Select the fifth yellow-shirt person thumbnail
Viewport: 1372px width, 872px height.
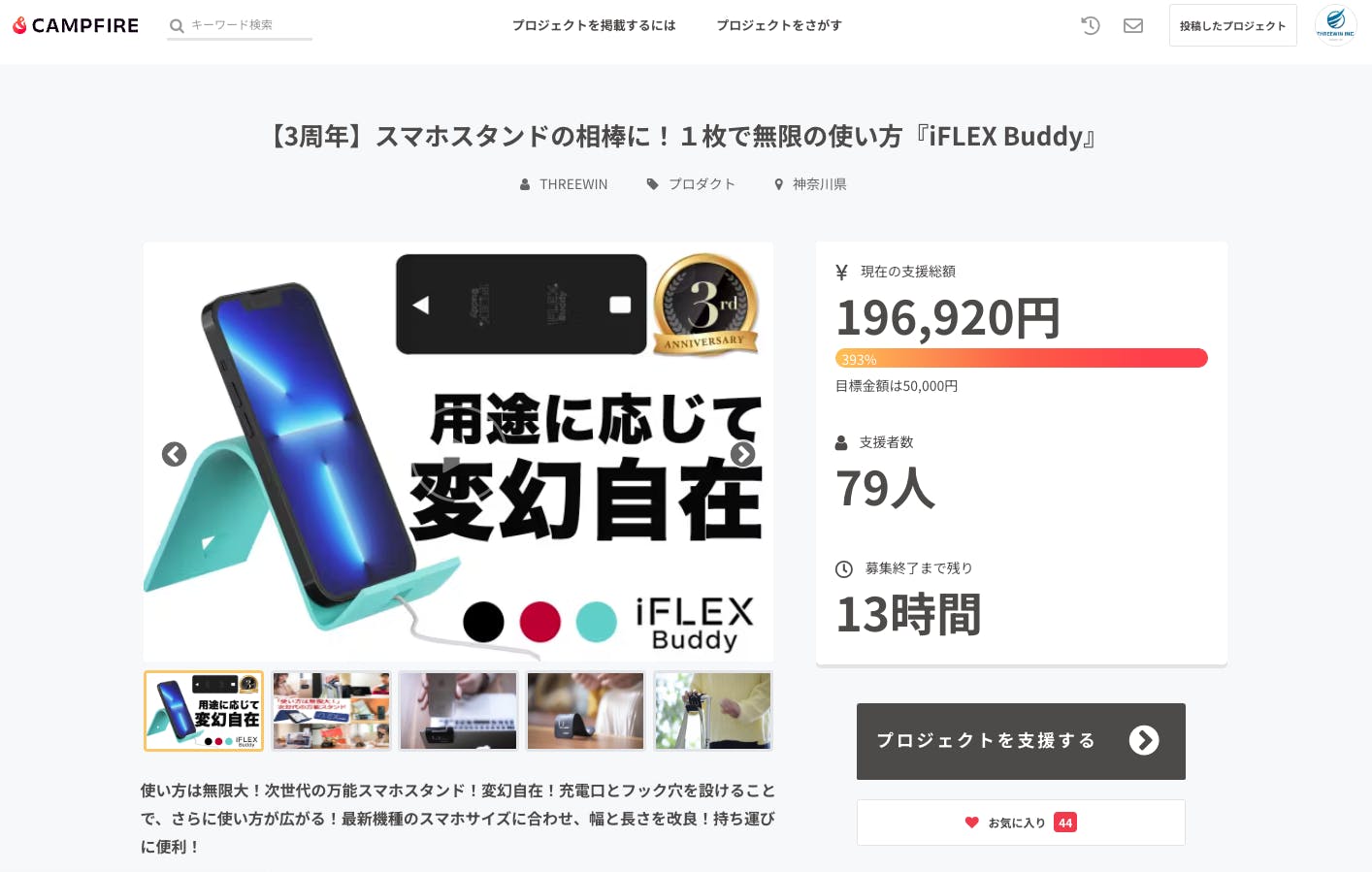pyautogui.click(x=712, y=711)
